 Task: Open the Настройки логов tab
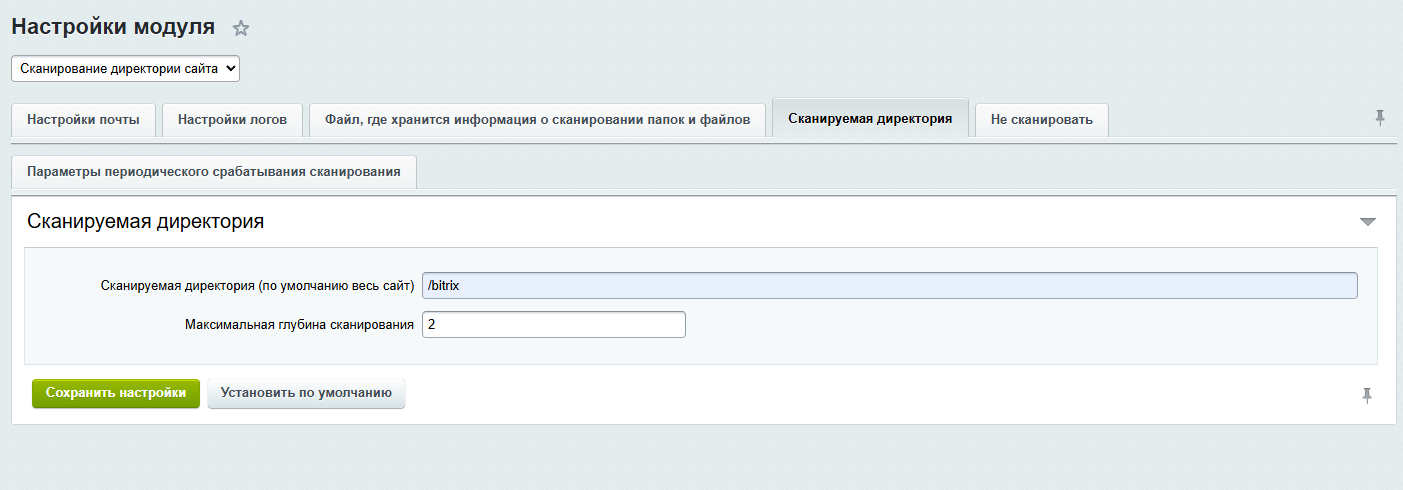coord(232,120)
